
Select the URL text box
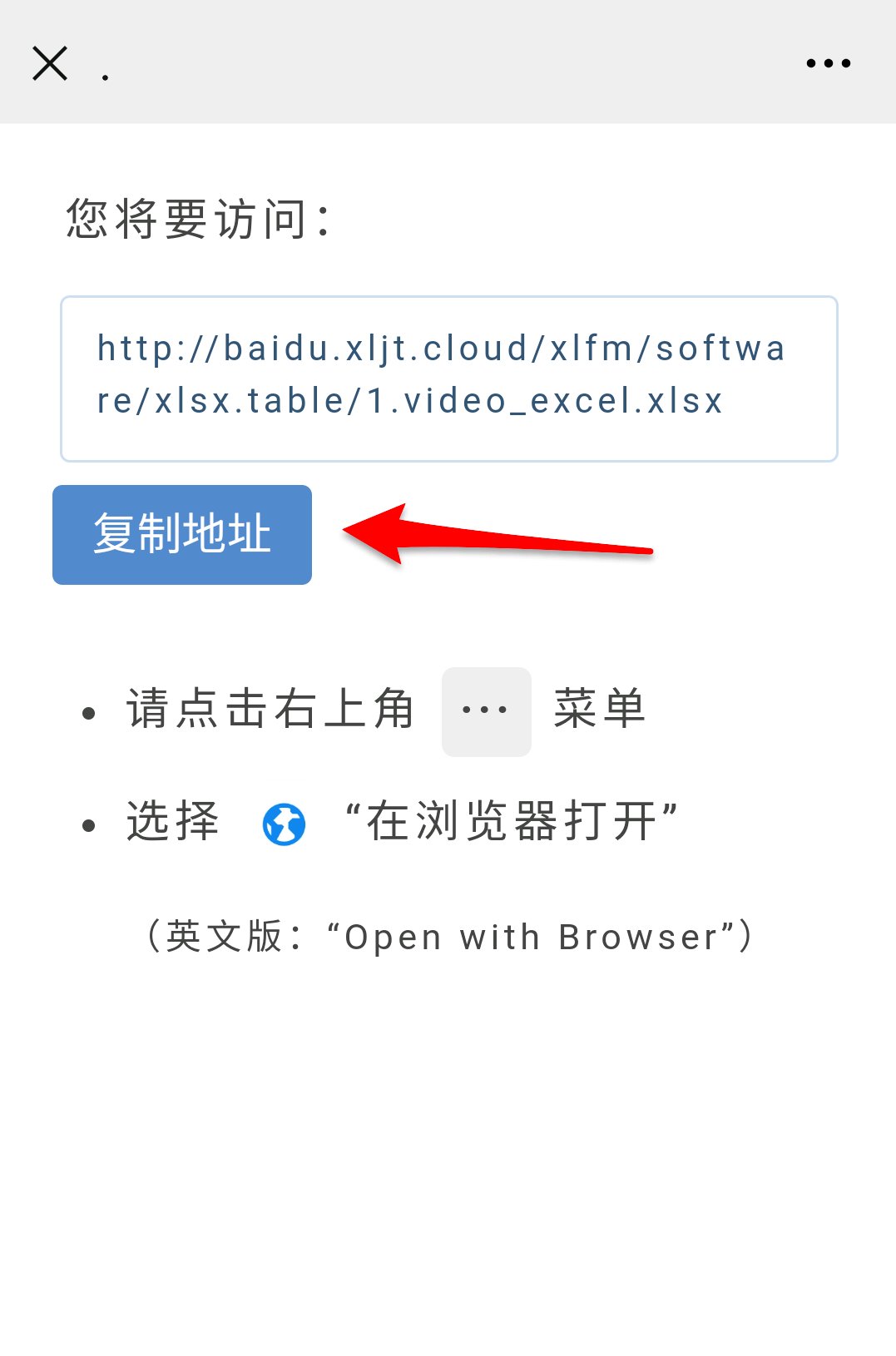coord(449,379)
